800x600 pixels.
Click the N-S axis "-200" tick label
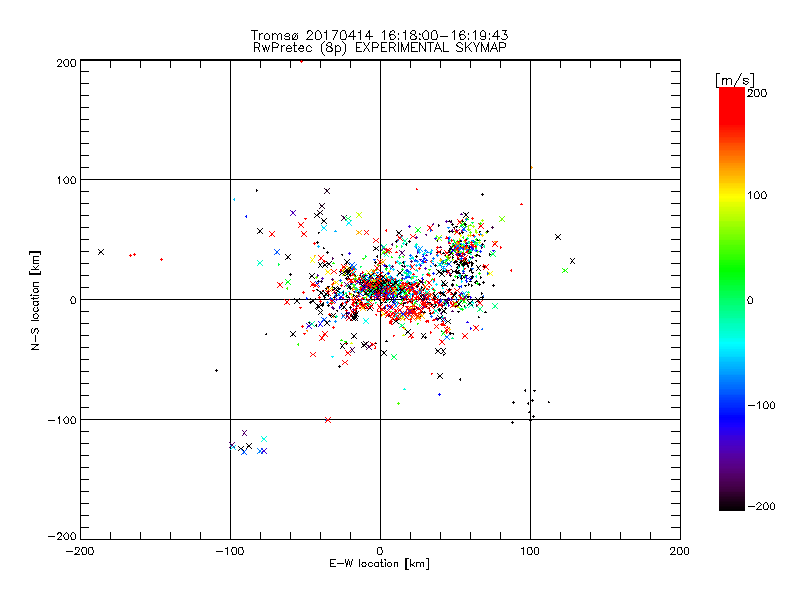(x=62, y=536)
